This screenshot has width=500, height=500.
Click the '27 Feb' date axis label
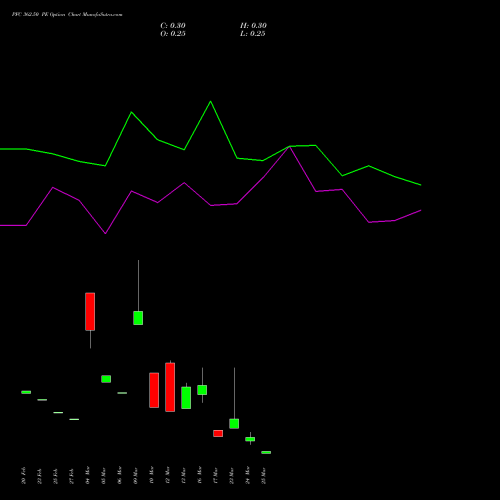click(x=71, y=476)
